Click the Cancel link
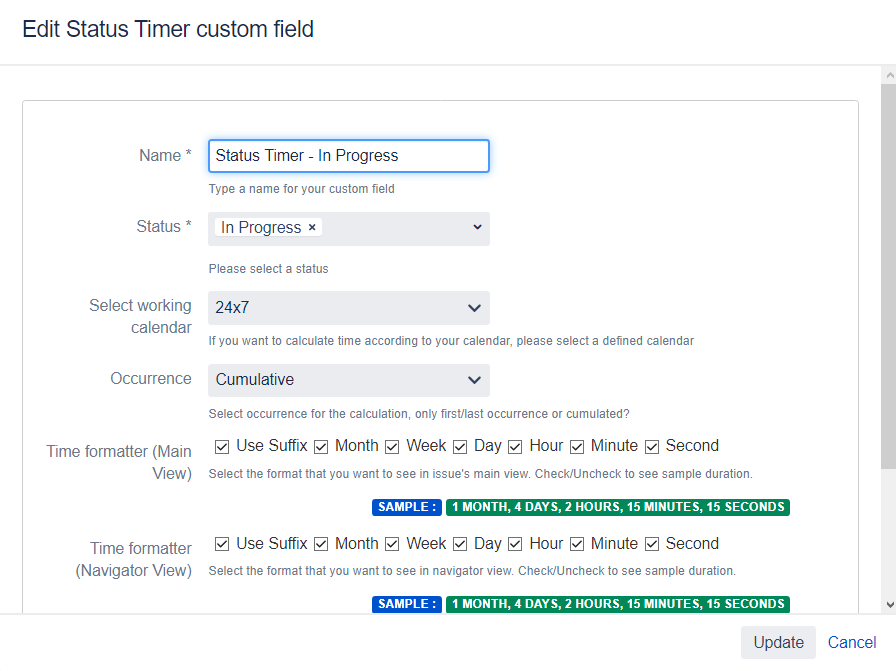This screenshot has width=896, height=671. tap(851, 642)
